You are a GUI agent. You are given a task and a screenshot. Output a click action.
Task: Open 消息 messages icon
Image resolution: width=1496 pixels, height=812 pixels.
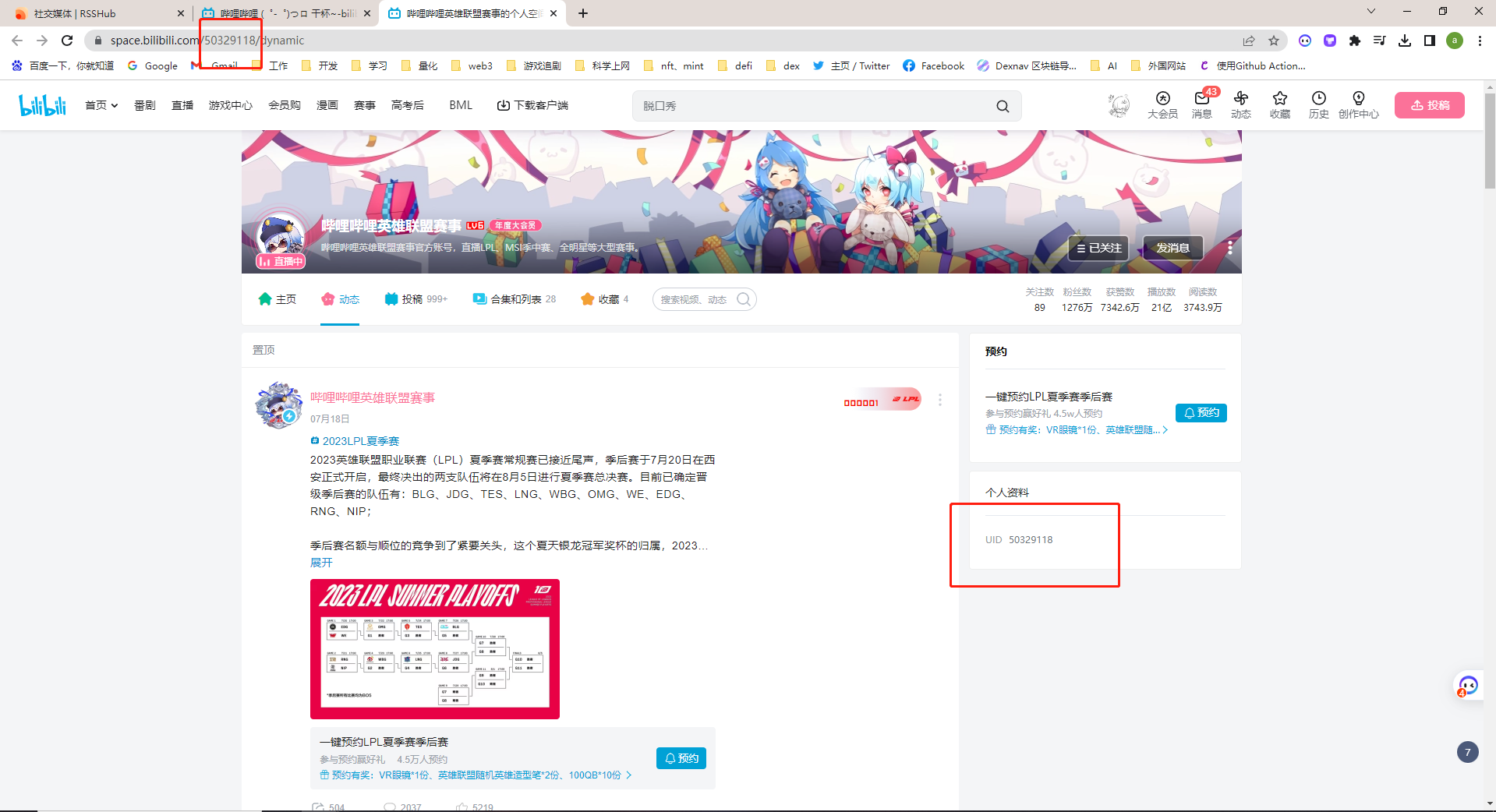point(1202,105)
